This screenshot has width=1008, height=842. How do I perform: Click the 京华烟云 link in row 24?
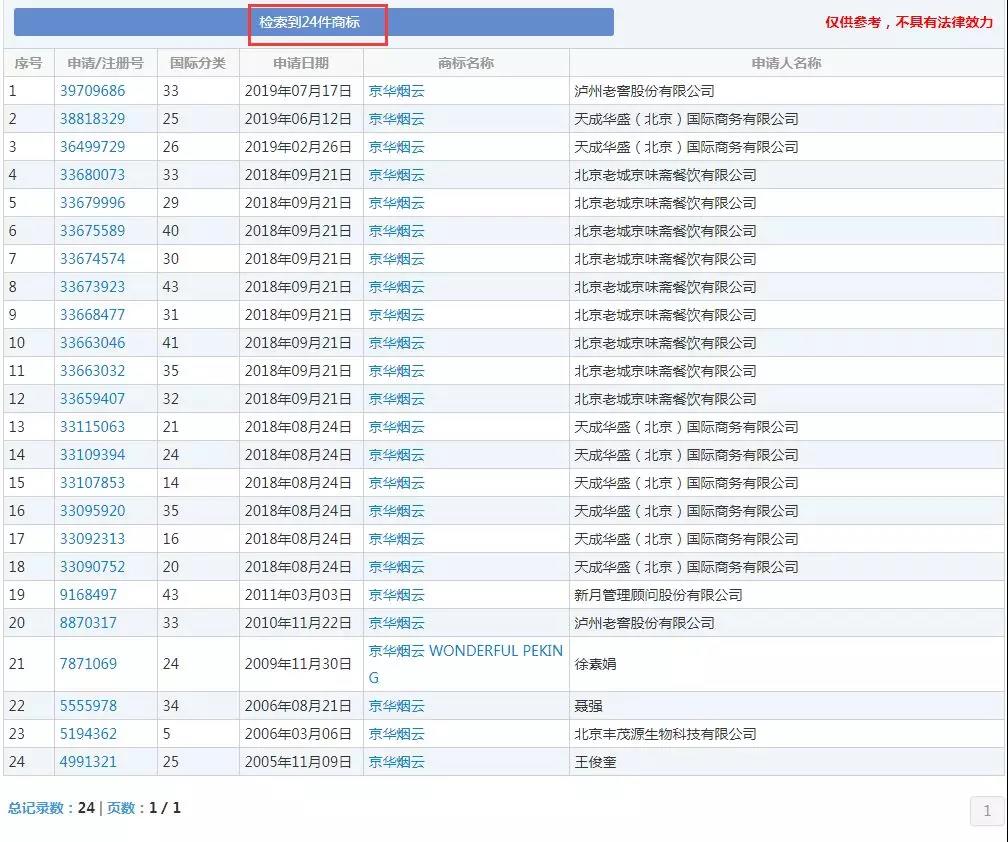[396, 761]
